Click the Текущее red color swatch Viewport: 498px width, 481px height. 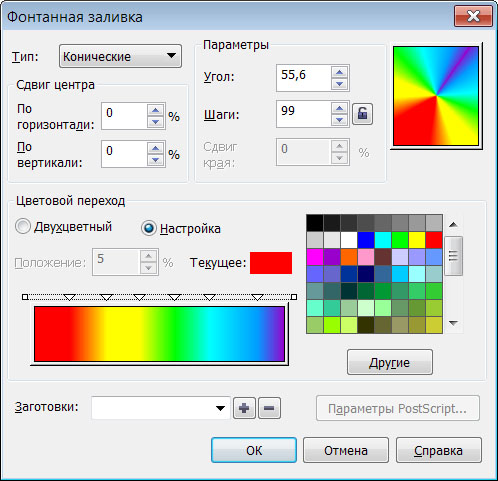pyautogui.click(x=271, y=263)
